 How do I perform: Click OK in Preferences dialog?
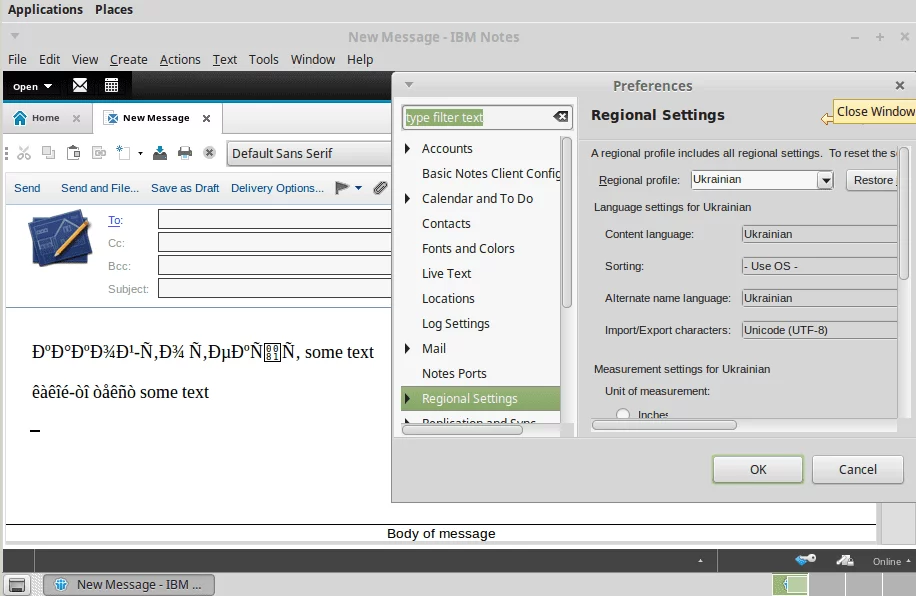(757, 469)
